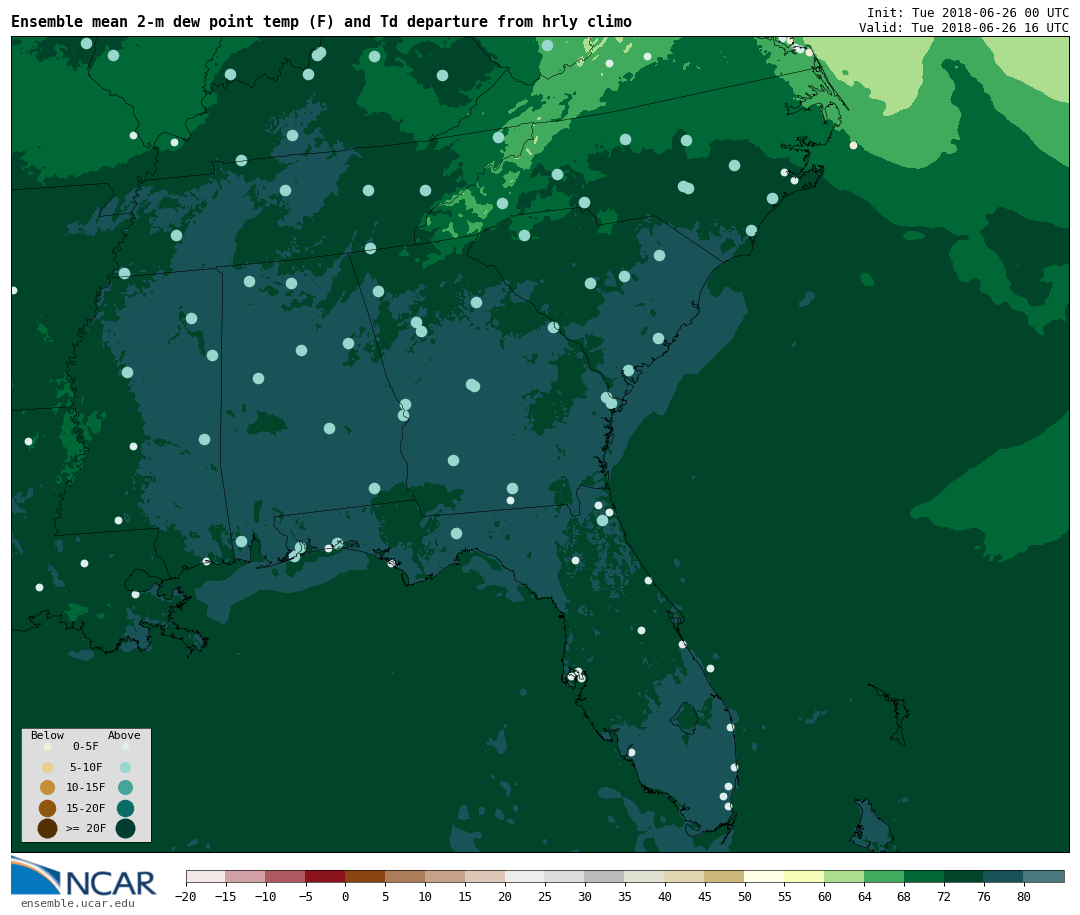Click the '72' colorbar tick label
Image resolution: width=1080 pixels, height=915 pixels.
tap(944, 896)
